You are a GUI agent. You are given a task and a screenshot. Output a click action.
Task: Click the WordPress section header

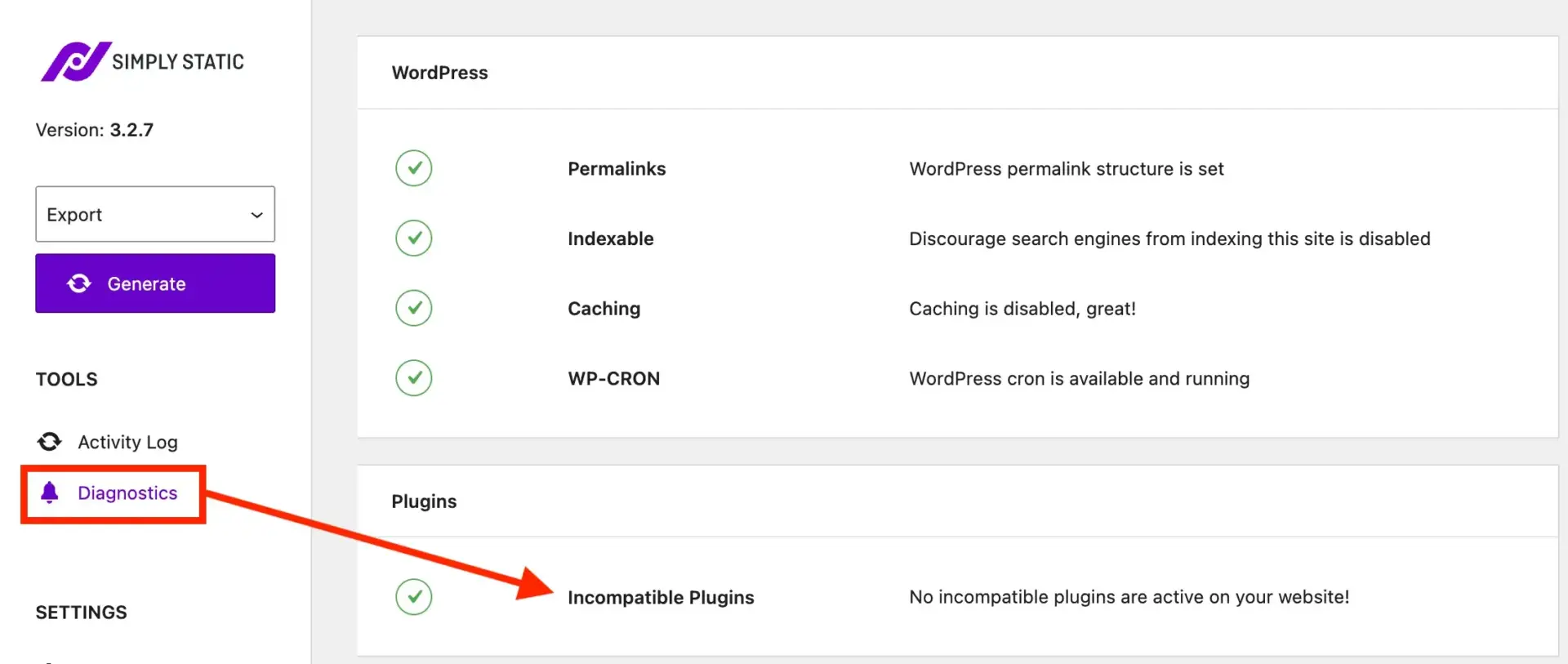click(x=439, y=72)
